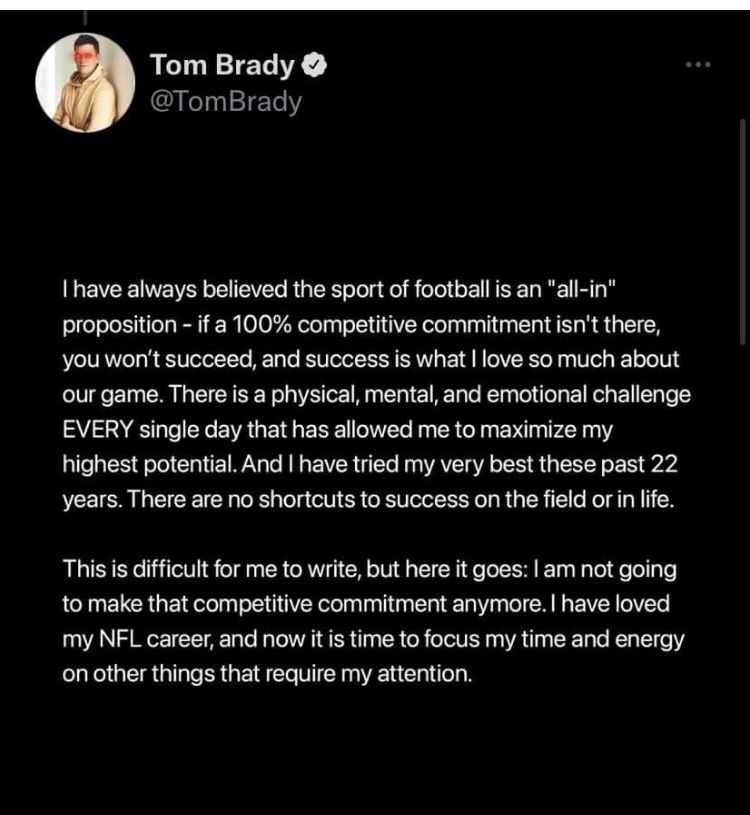Click the blue verified badge icon

tap(314, 64)
